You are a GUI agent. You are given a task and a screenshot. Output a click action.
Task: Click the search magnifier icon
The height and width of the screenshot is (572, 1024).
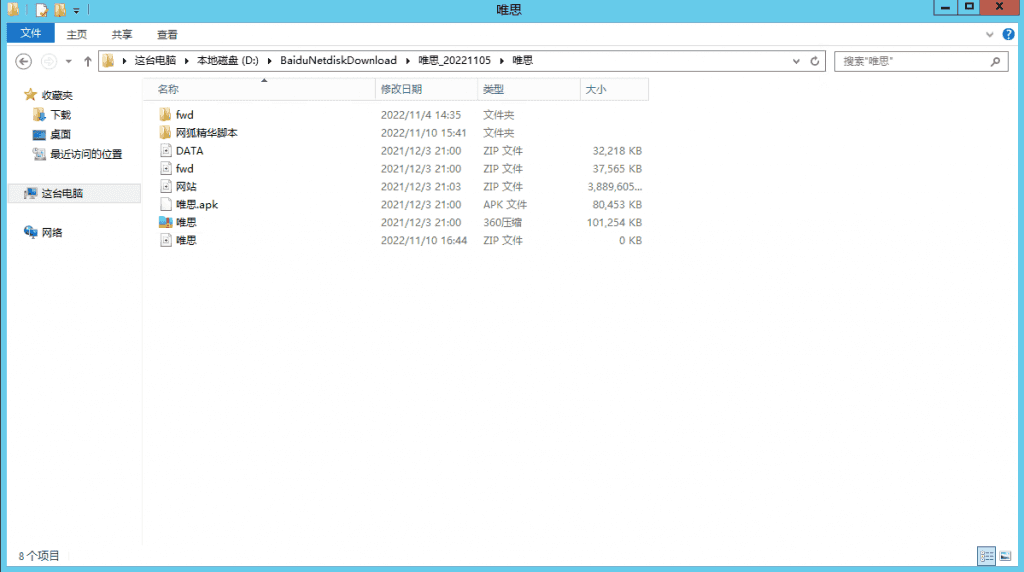pos(995,61)
